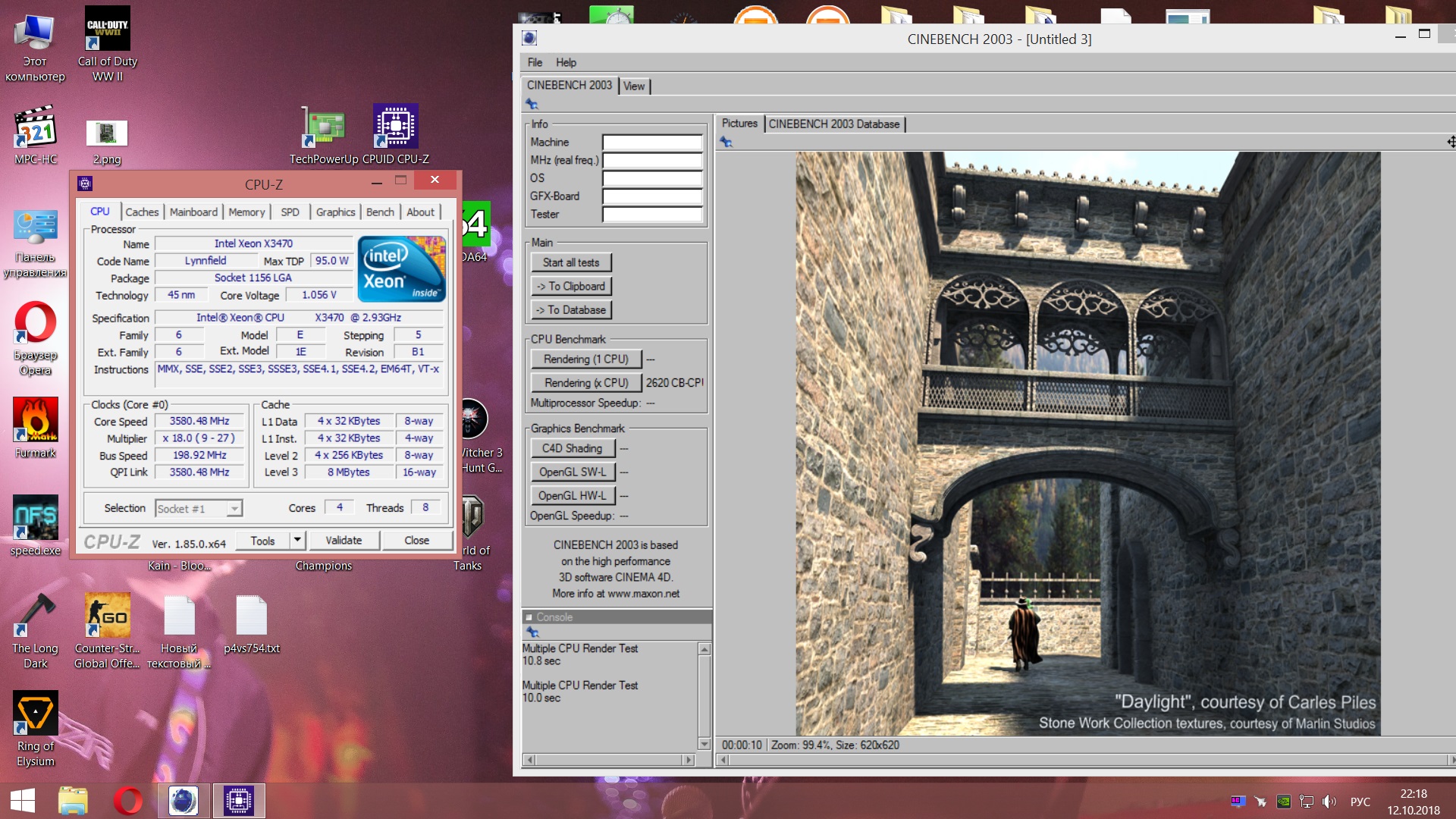Click into the GFX-Board input field

[652, 196]
